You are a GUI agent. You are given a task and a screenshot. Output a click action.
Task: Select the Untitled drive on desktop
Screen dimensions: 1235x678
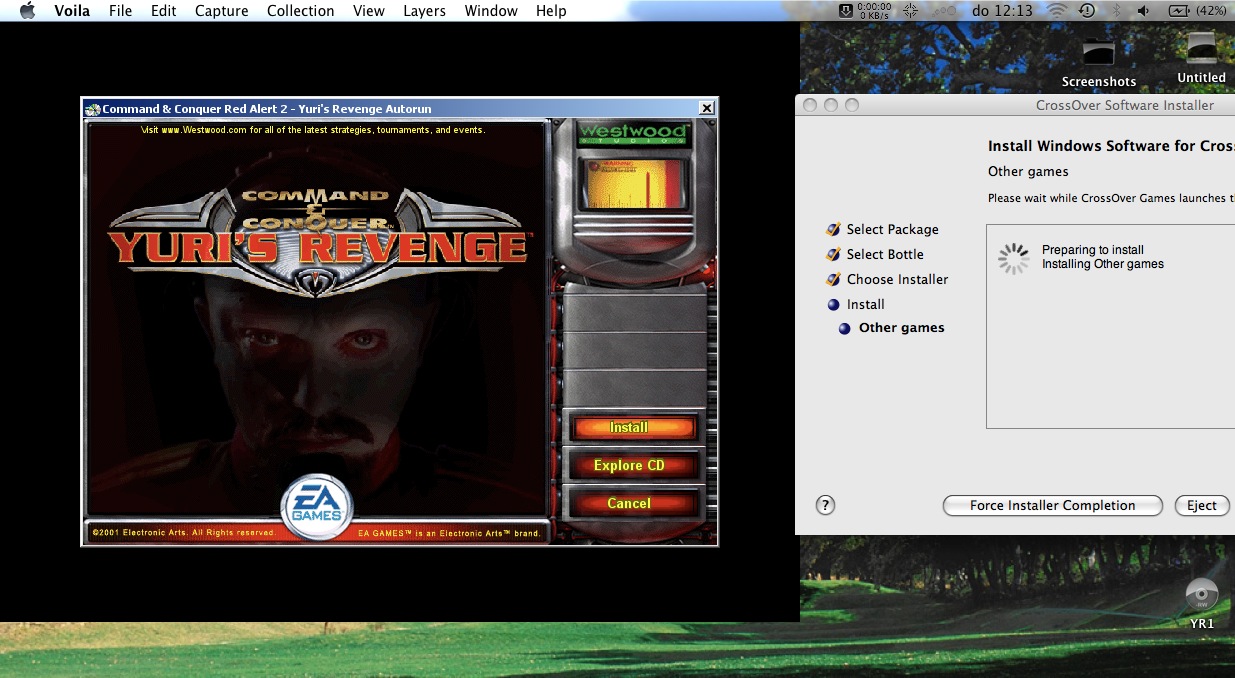point(1201,58)
